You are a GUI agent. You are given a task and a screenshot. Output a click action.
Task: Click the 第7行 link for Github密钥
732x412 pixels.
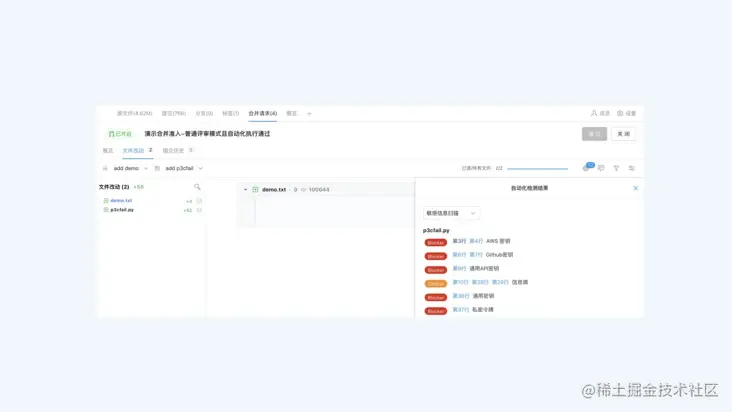tap(476, 255)
